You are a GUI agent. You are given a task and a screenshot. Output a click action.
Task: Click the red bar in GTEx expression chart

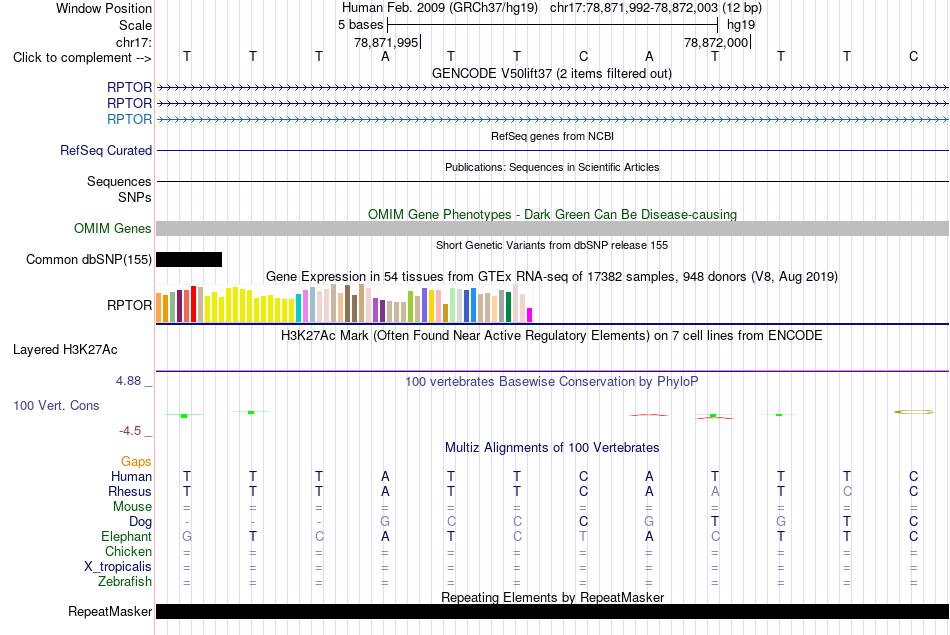(193, 304)
